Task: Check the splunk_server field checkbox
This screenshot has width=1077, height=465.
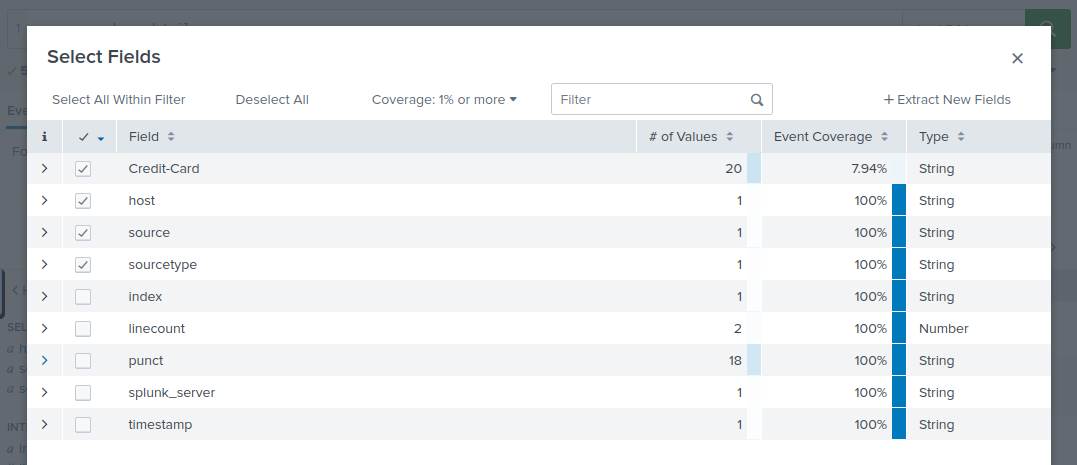Action: [x=83, y=393]
